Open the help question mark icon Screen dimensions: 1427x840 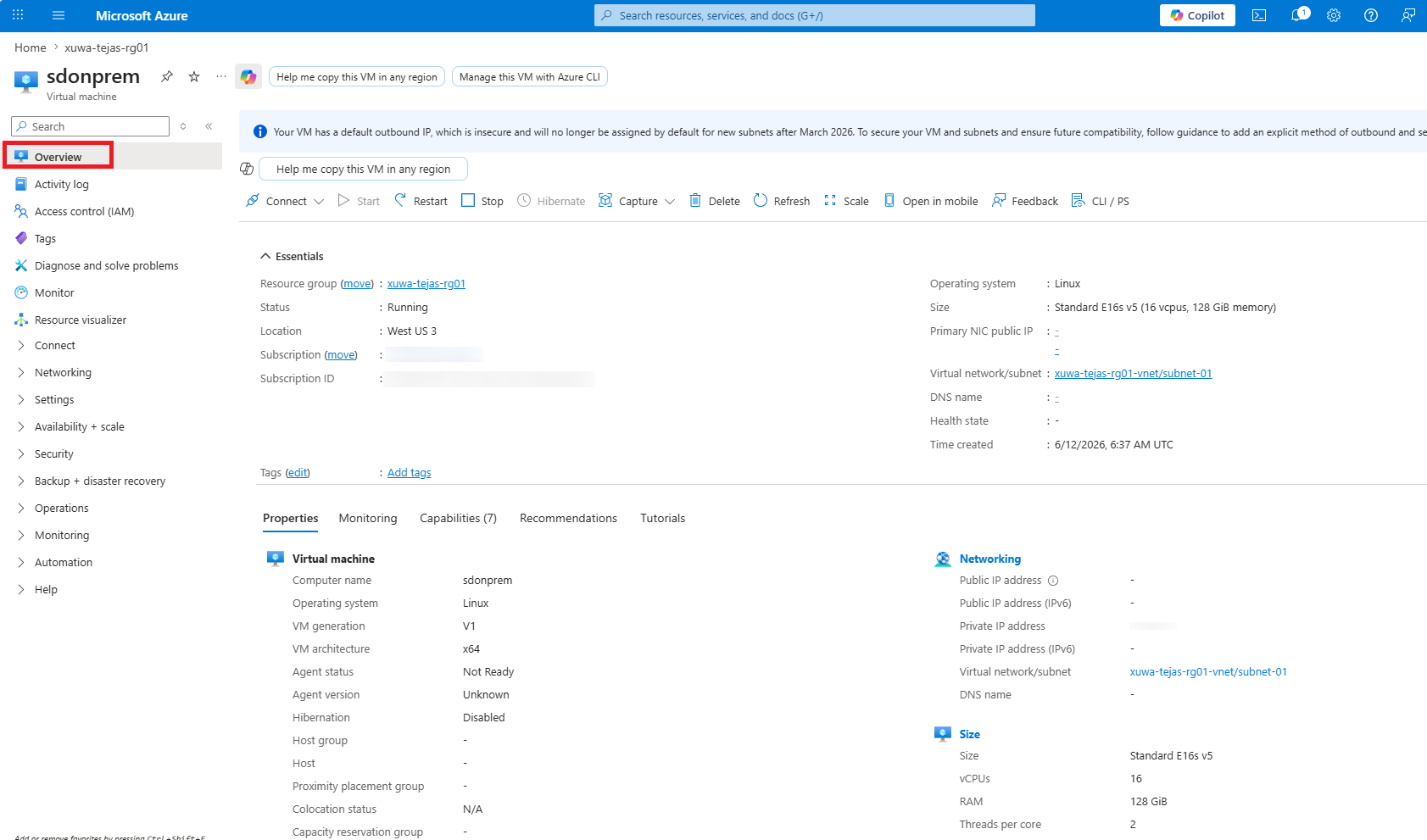tap(1371, 15)
